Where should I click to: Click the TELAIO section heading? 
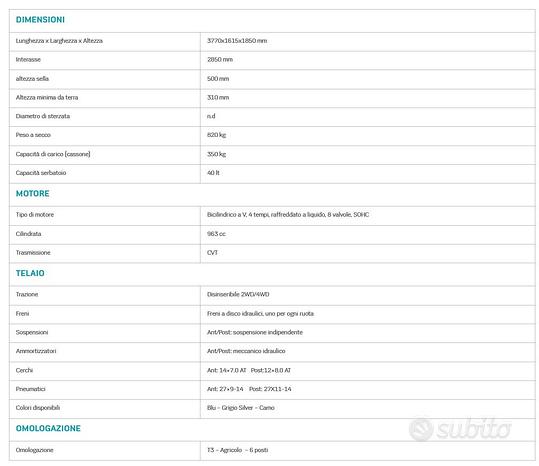[x=30, y=273]
